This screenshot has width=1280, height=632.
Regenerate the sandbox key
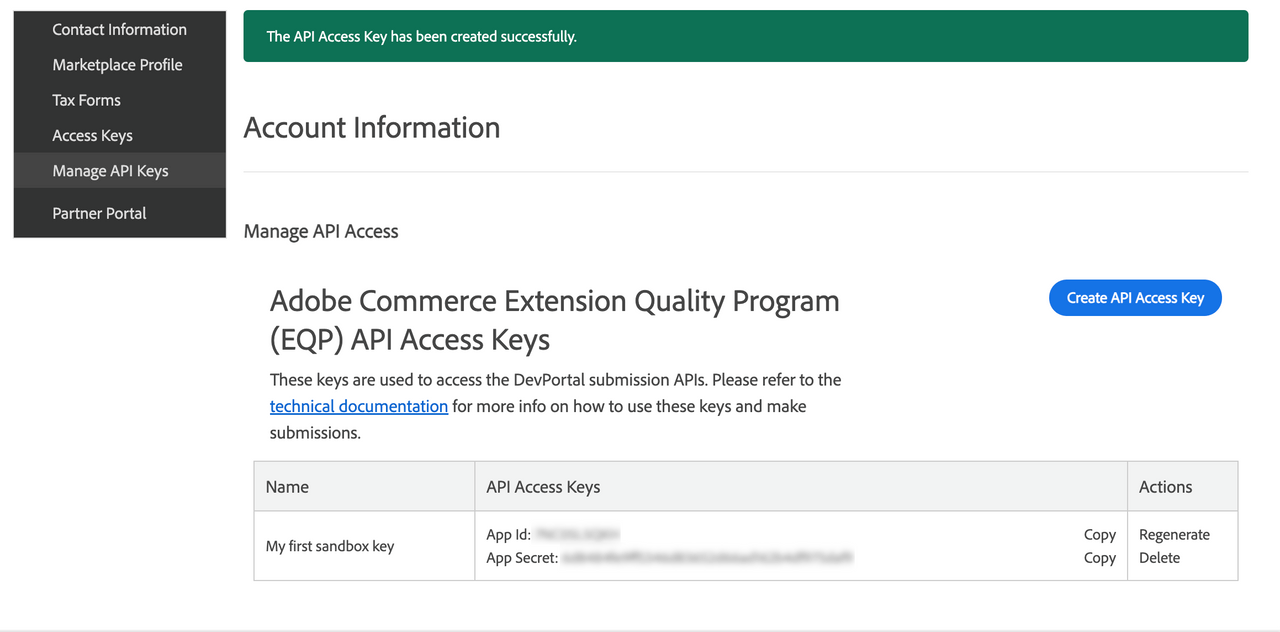click(x=1174, y=535)
